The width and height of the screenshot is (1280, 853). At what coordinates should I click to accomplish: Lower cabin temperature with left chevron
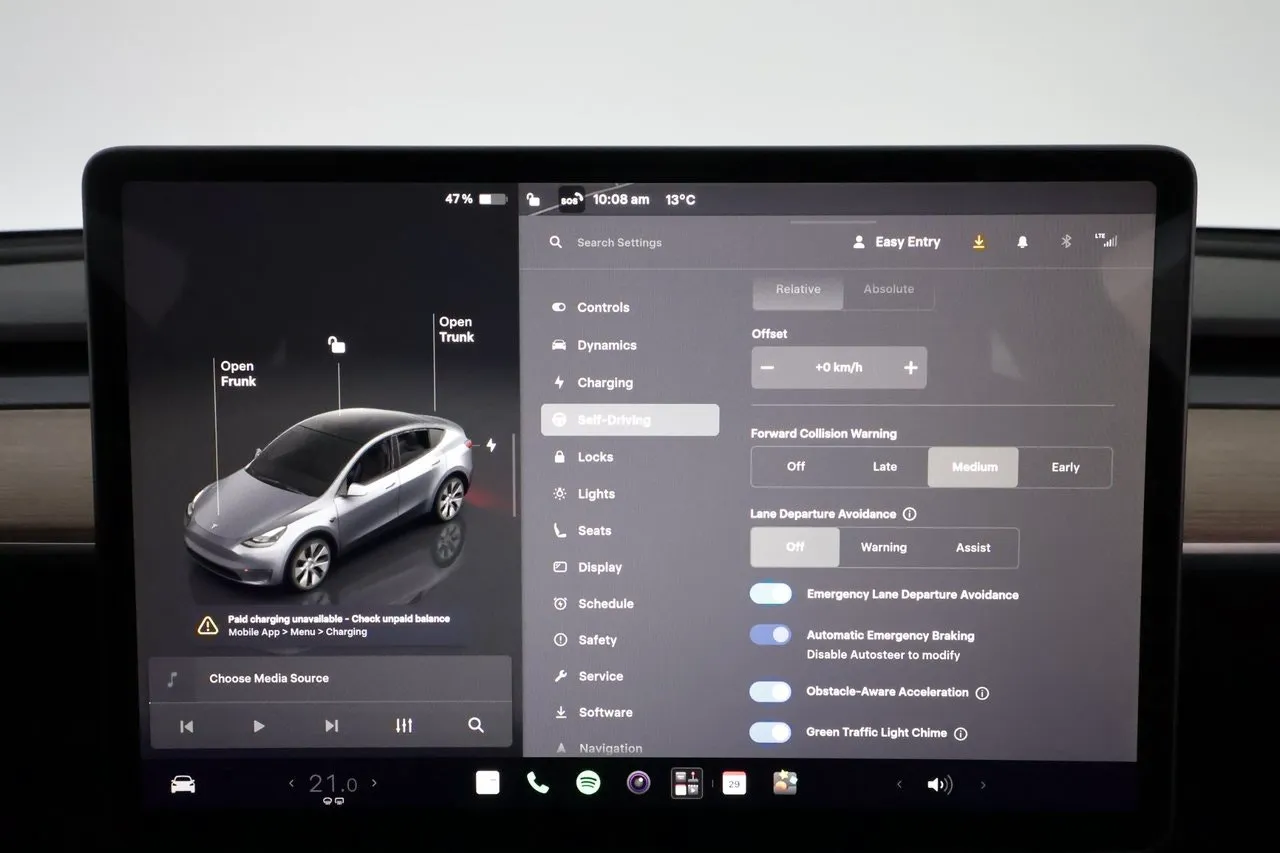292,784
